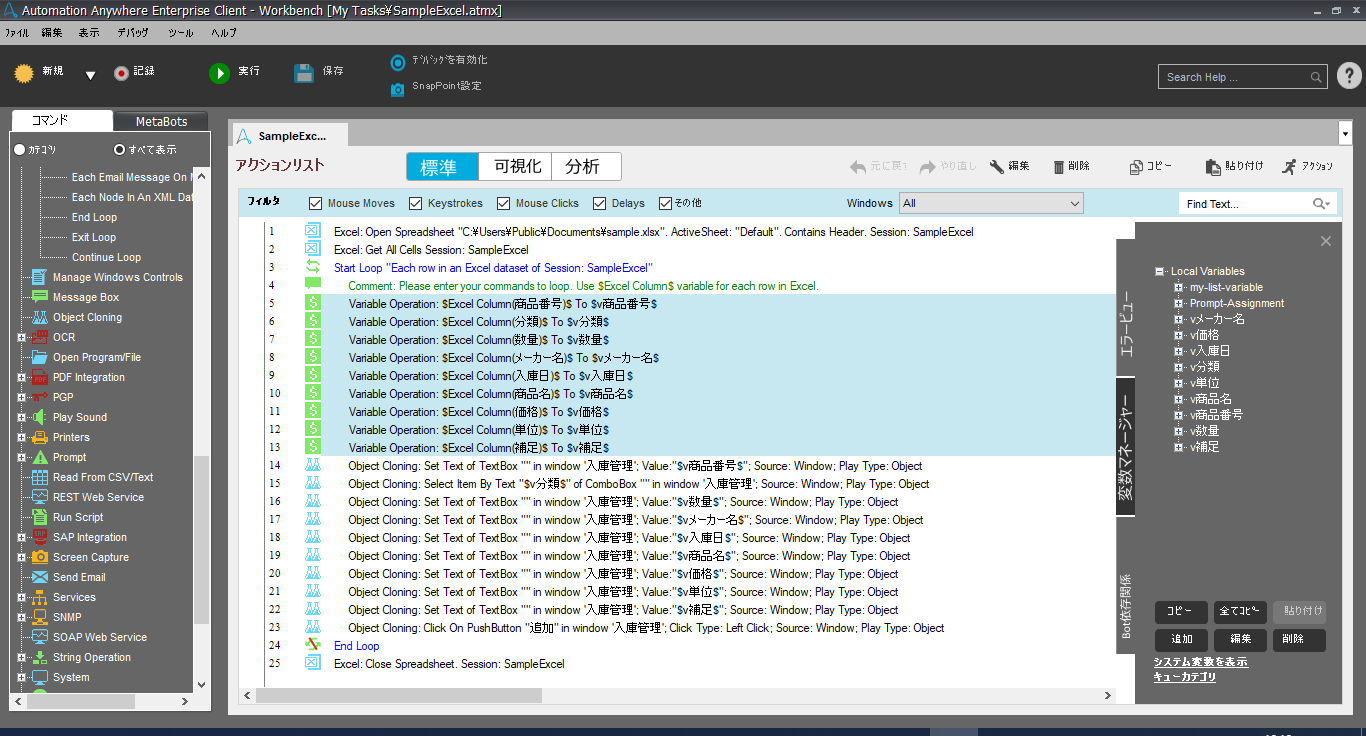The width and height of the screenshot is (1366, 736).
Task: Close the variable manager panel with X
Action: click(1326, 241)
